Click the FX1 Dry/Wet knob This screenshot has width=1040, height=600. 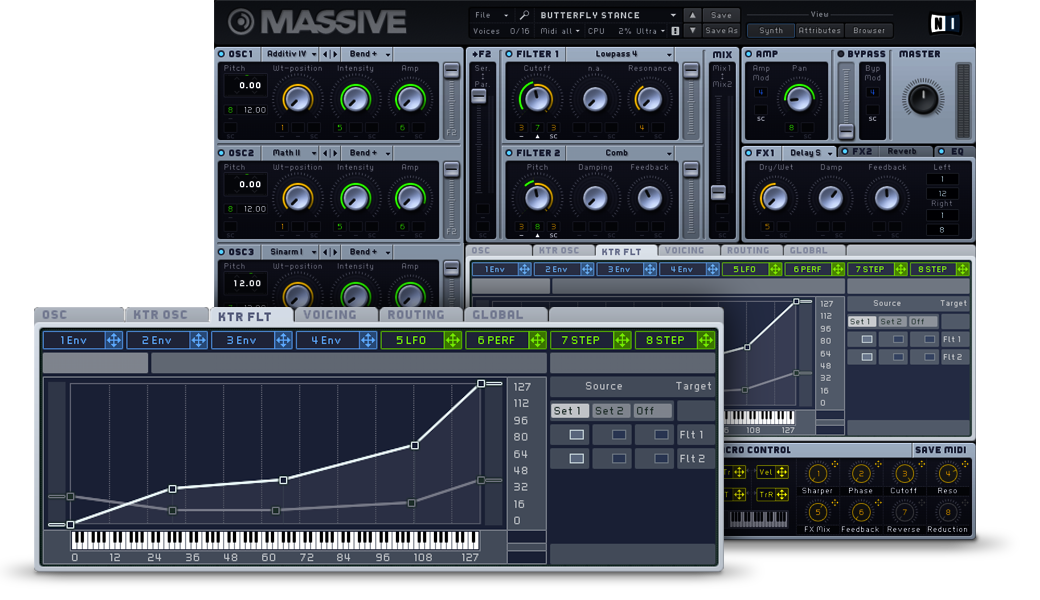774,198
